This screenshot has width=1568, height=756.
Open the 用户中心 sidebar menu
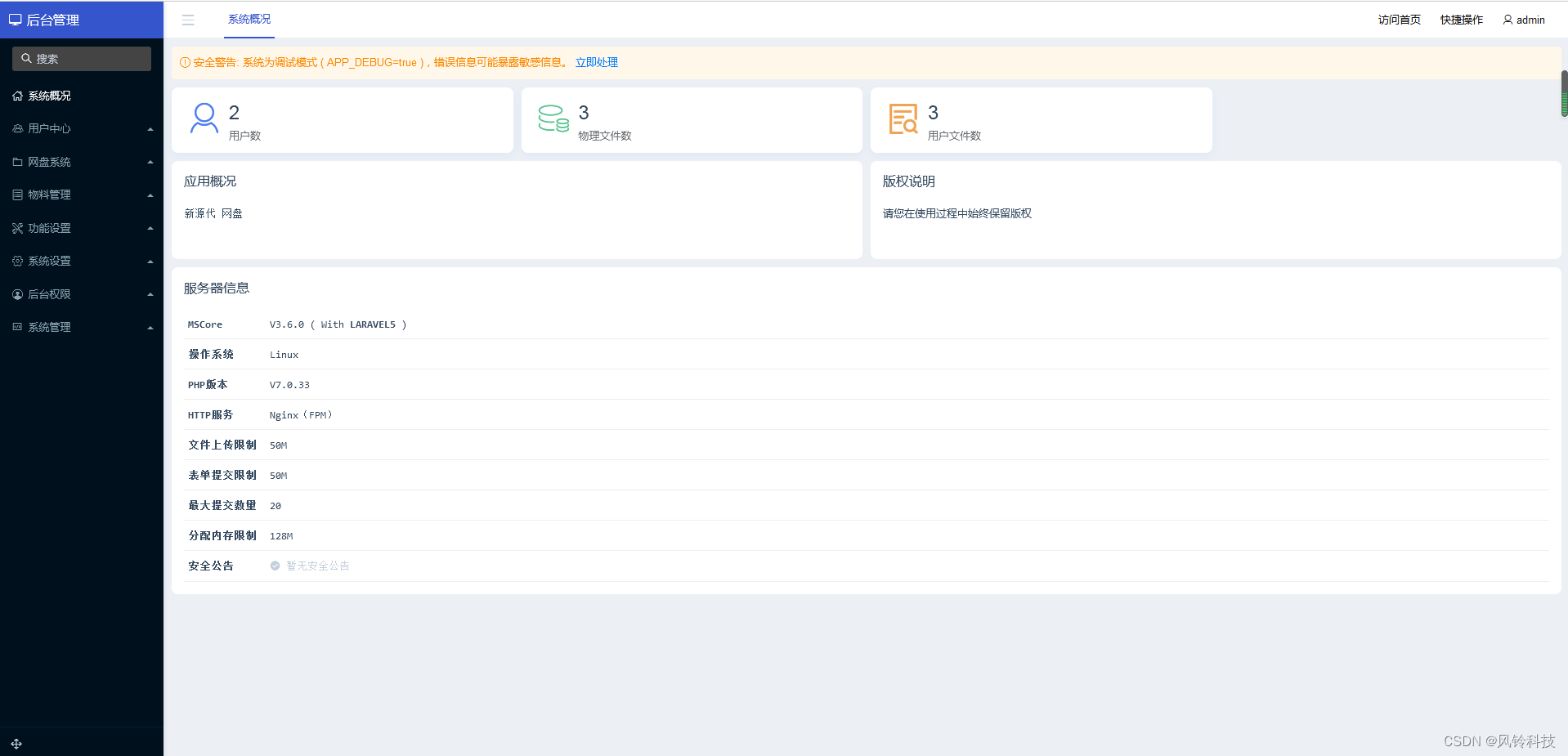point(82,128)
